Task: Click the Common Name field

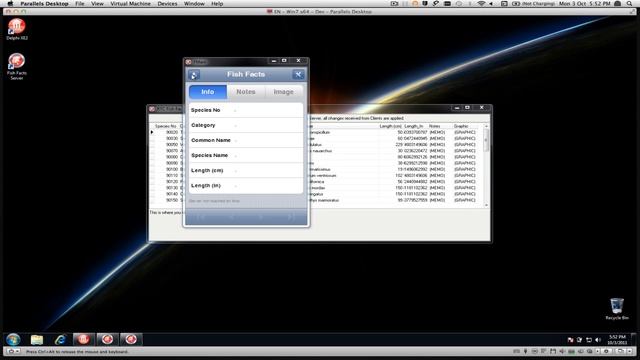Action: coord(246,140)
